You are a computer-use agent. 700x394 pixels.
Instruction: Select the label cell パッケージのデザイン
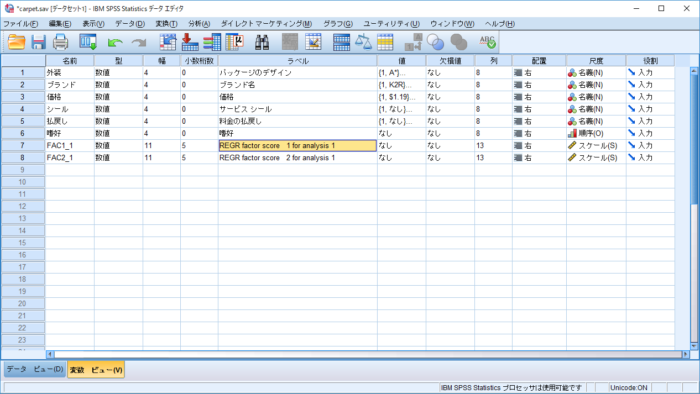coord(298,72)
